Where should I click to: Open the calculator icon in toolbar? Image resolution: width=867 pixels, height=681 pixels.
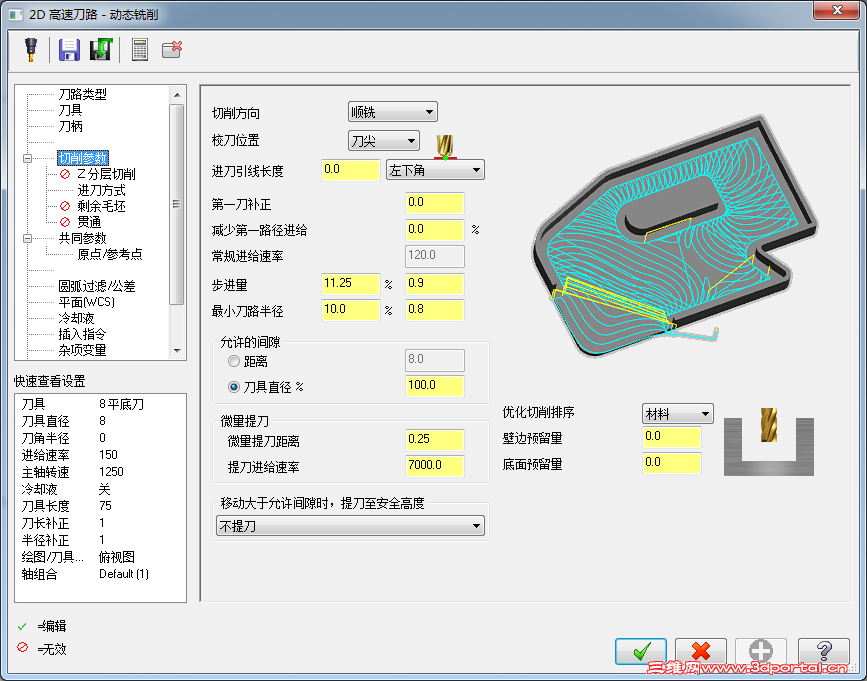(140, 50)
